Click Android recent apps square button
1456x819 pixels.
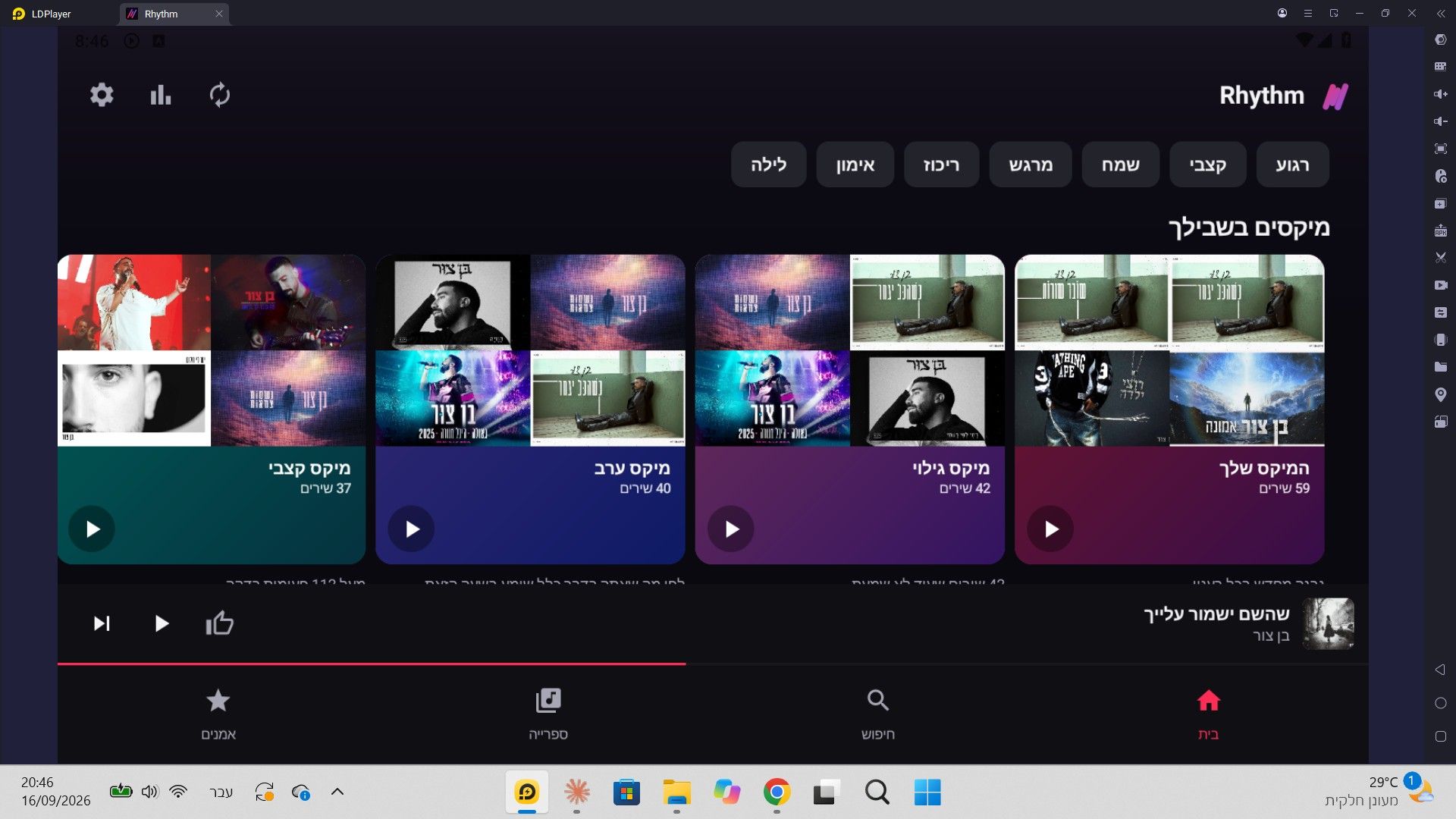point(1441,736)
